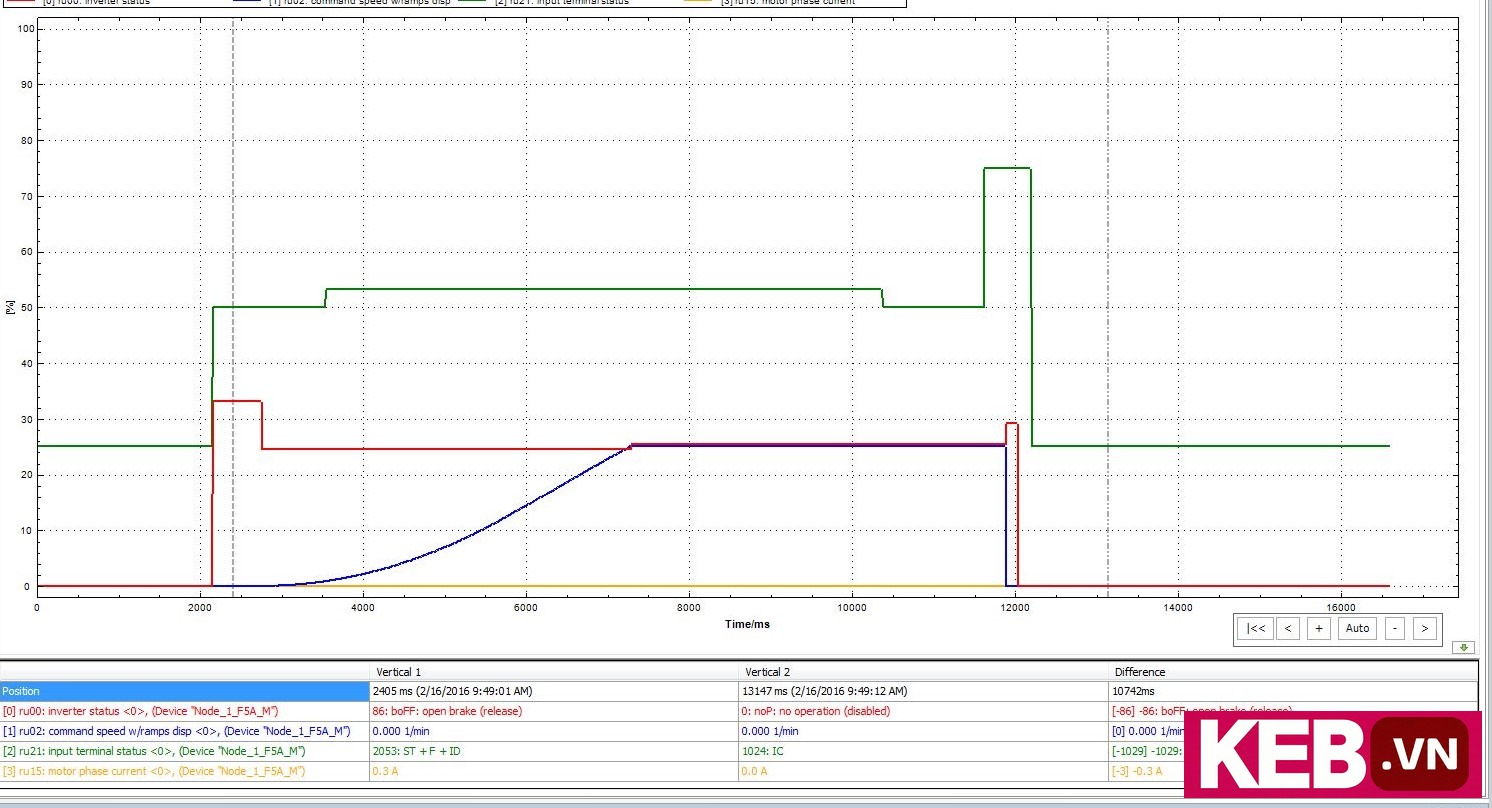
Task: Click the Vertical 1 column header
Action: pos(554,672)
